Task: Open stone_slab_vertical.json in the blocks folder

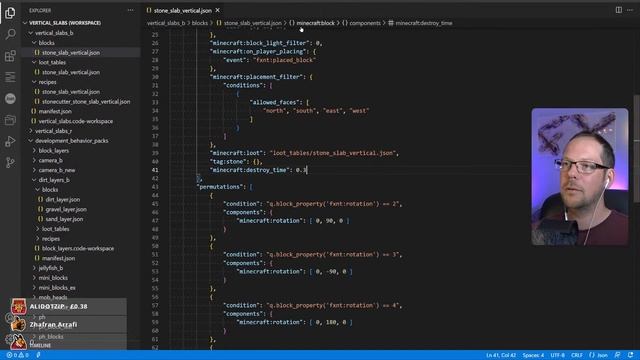Action: [x=71, y=52]
